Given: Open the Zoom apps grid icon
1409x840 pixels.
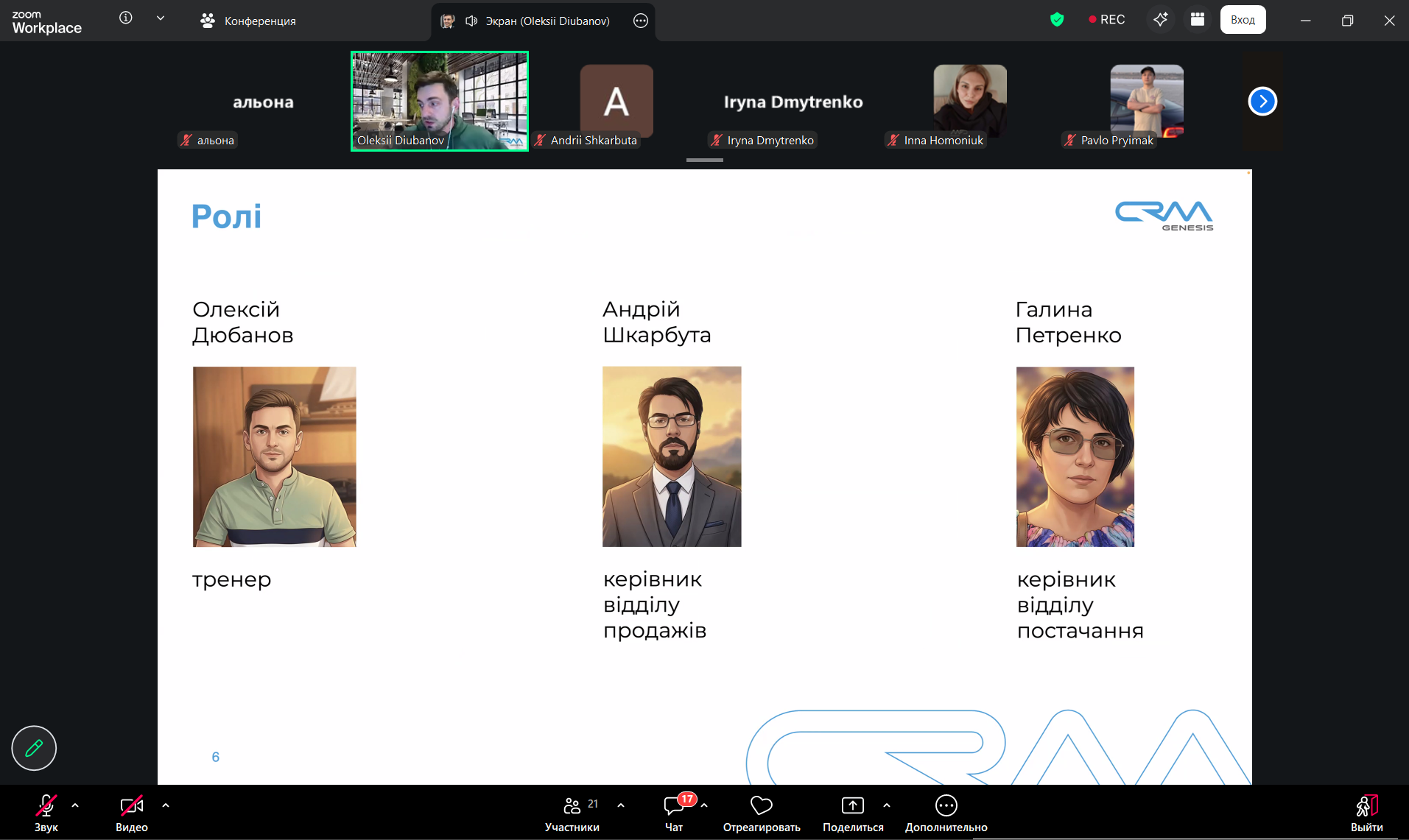Looking at the screenshot, I should pyautogui.click(x=1198, y=20).
